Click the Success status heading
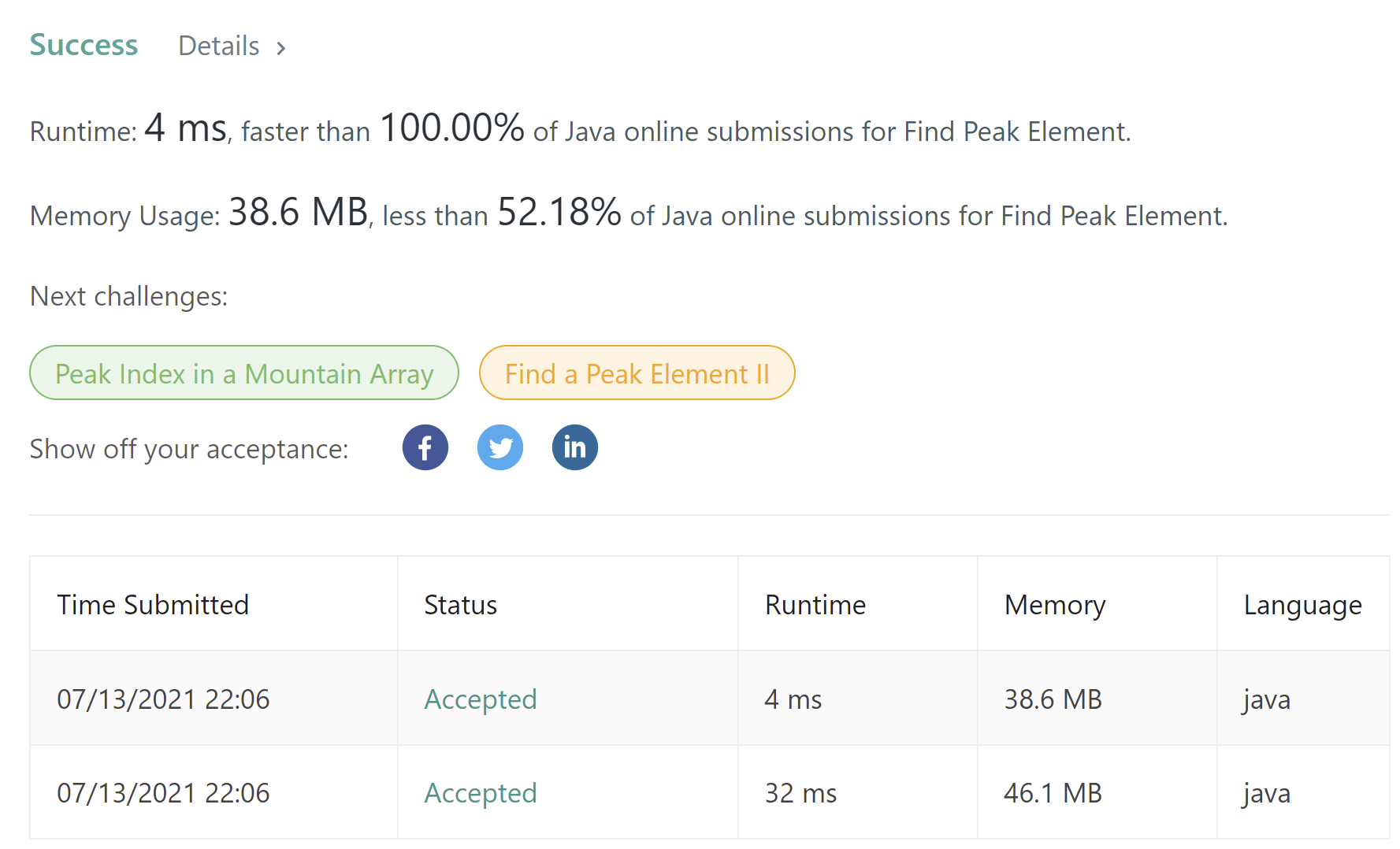 click(84, 46)
